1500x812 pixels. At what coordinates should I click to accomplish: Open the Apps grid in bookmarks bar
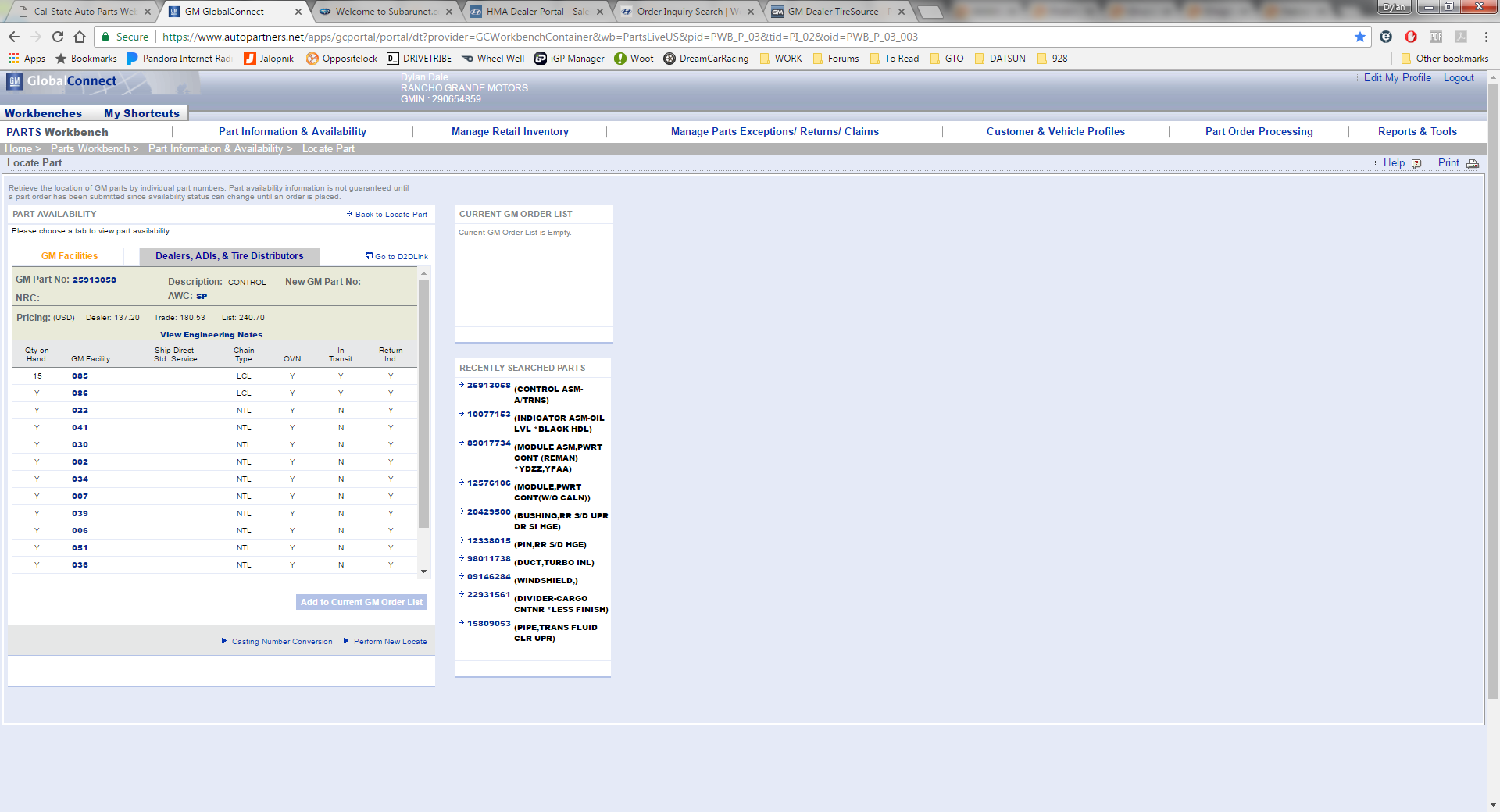[x=27, y=59]
